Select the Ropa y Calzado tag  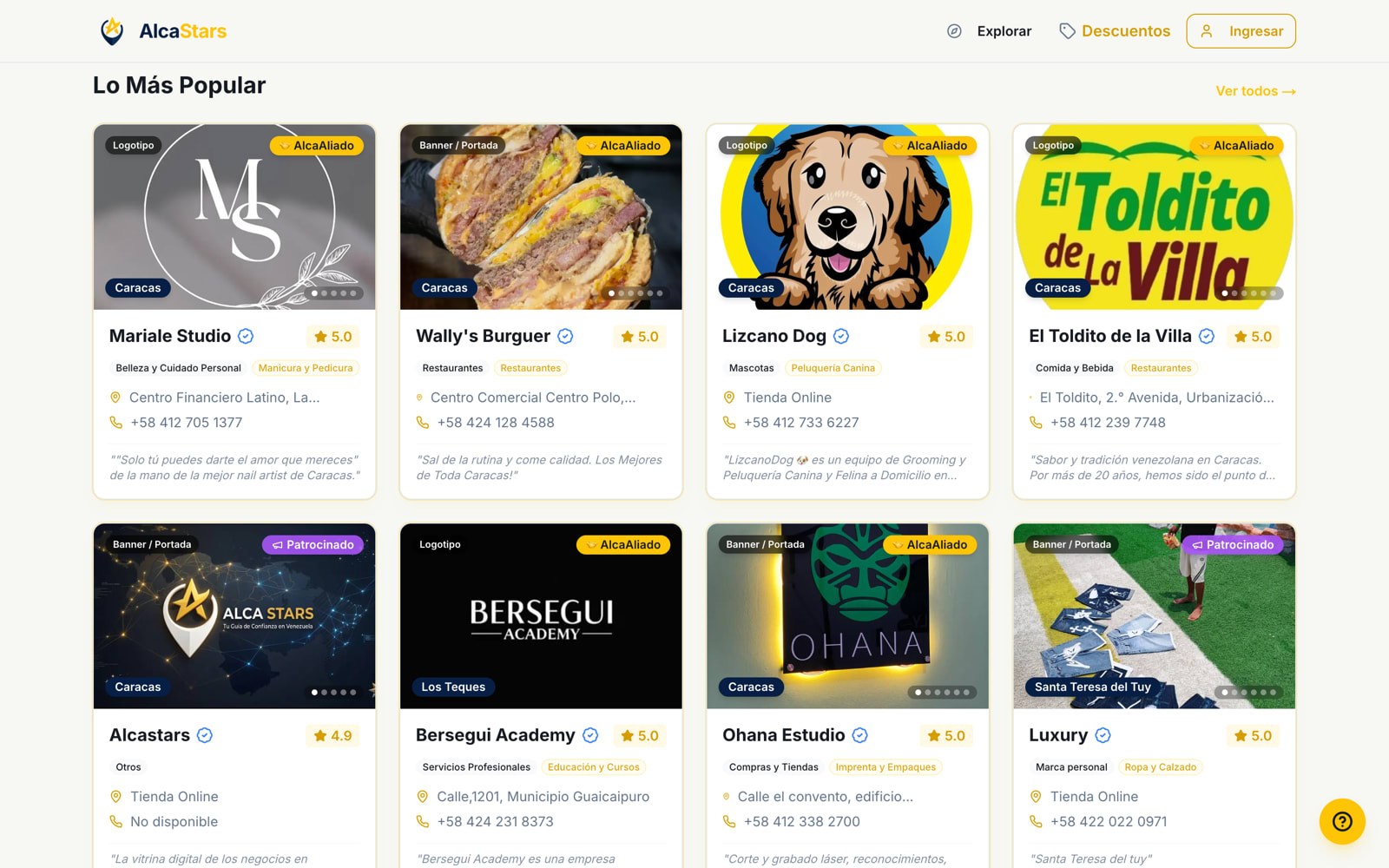tap(1161, 767)
